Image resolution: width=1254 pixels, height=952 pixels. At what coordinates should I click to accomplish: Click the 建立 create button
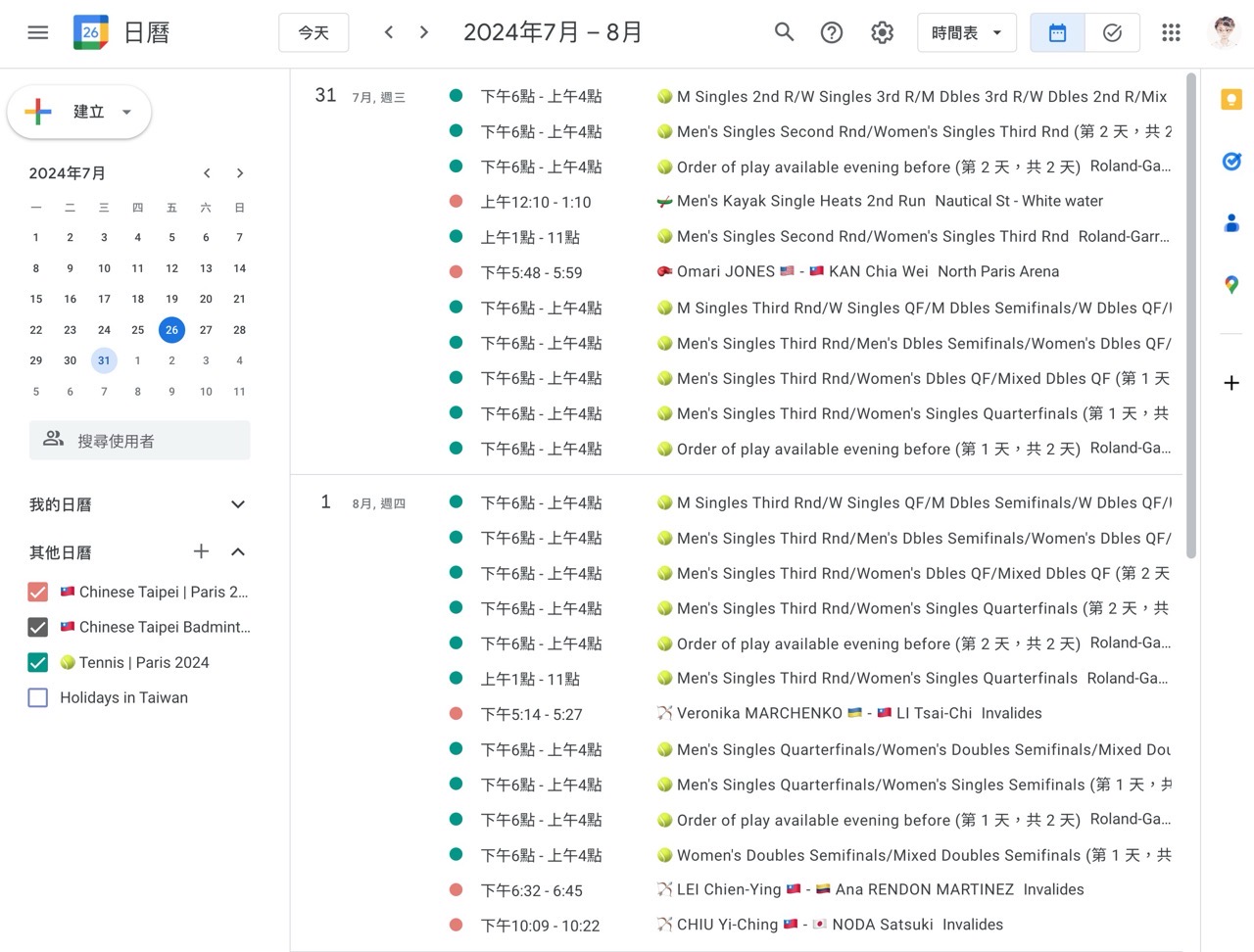[x=79, y=112]
